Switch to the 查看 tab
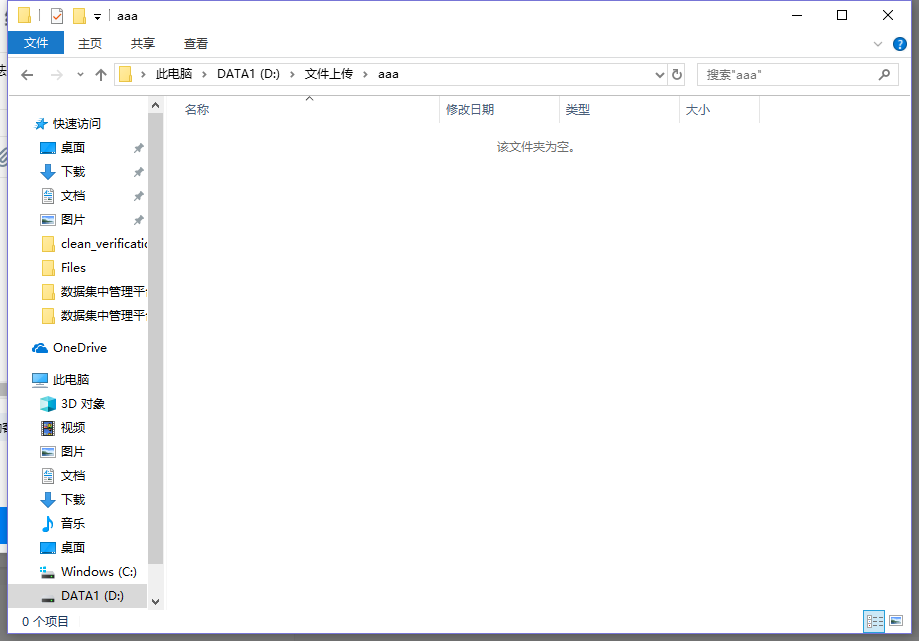This screenshot has width=919, height=641. [196, 43]
